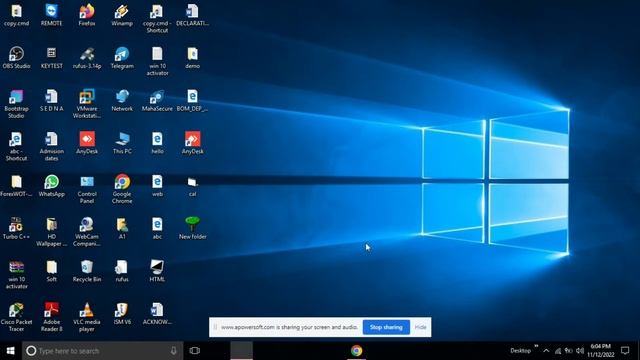Open Control Panel desktop icon

87,189
